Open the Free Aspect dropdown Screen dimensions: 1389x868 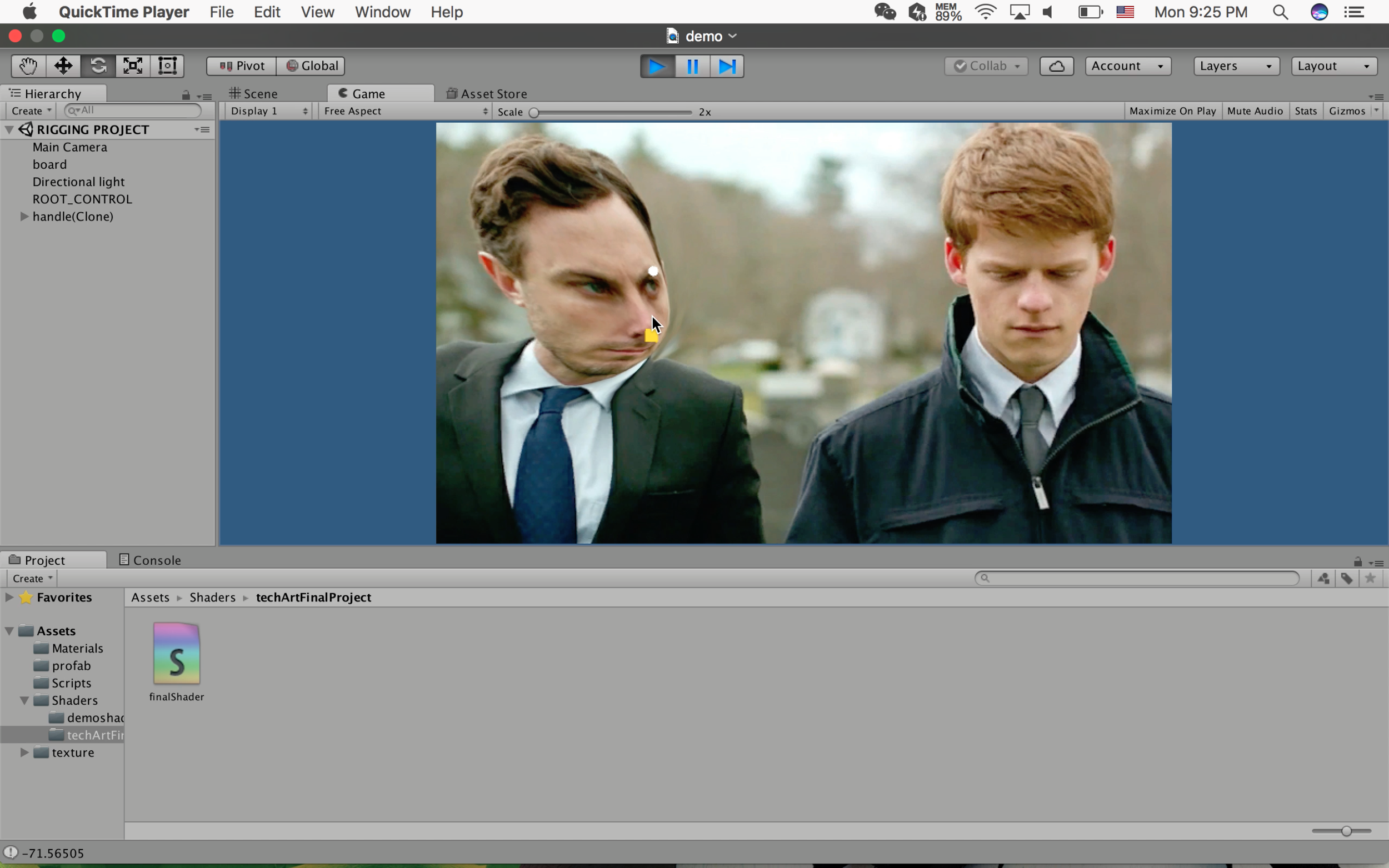coord(405,112)
